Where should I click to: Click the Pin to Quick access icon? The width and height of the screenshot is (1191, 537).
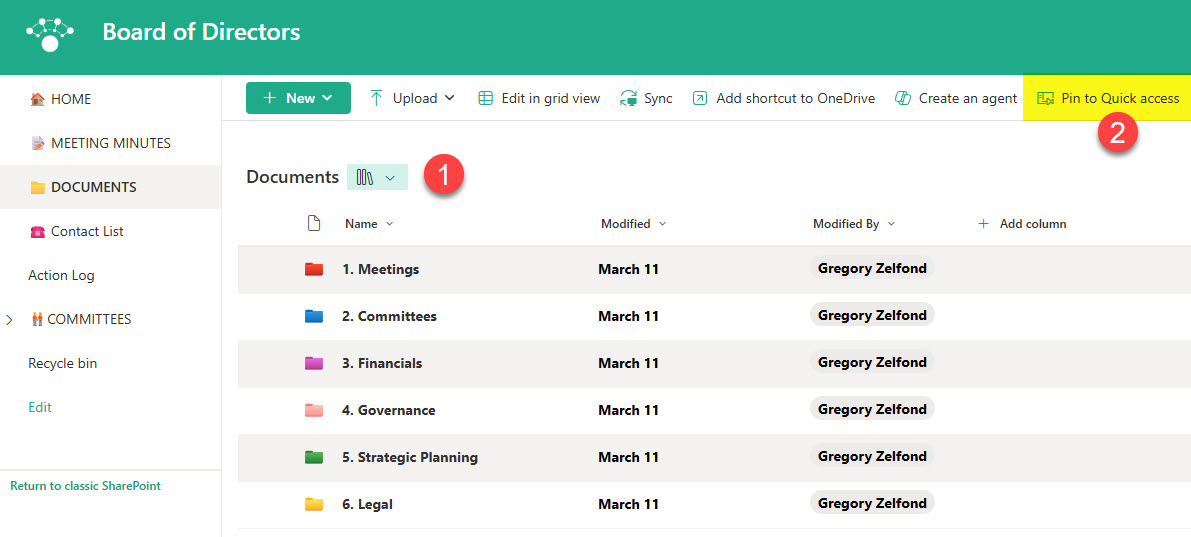1046,98
